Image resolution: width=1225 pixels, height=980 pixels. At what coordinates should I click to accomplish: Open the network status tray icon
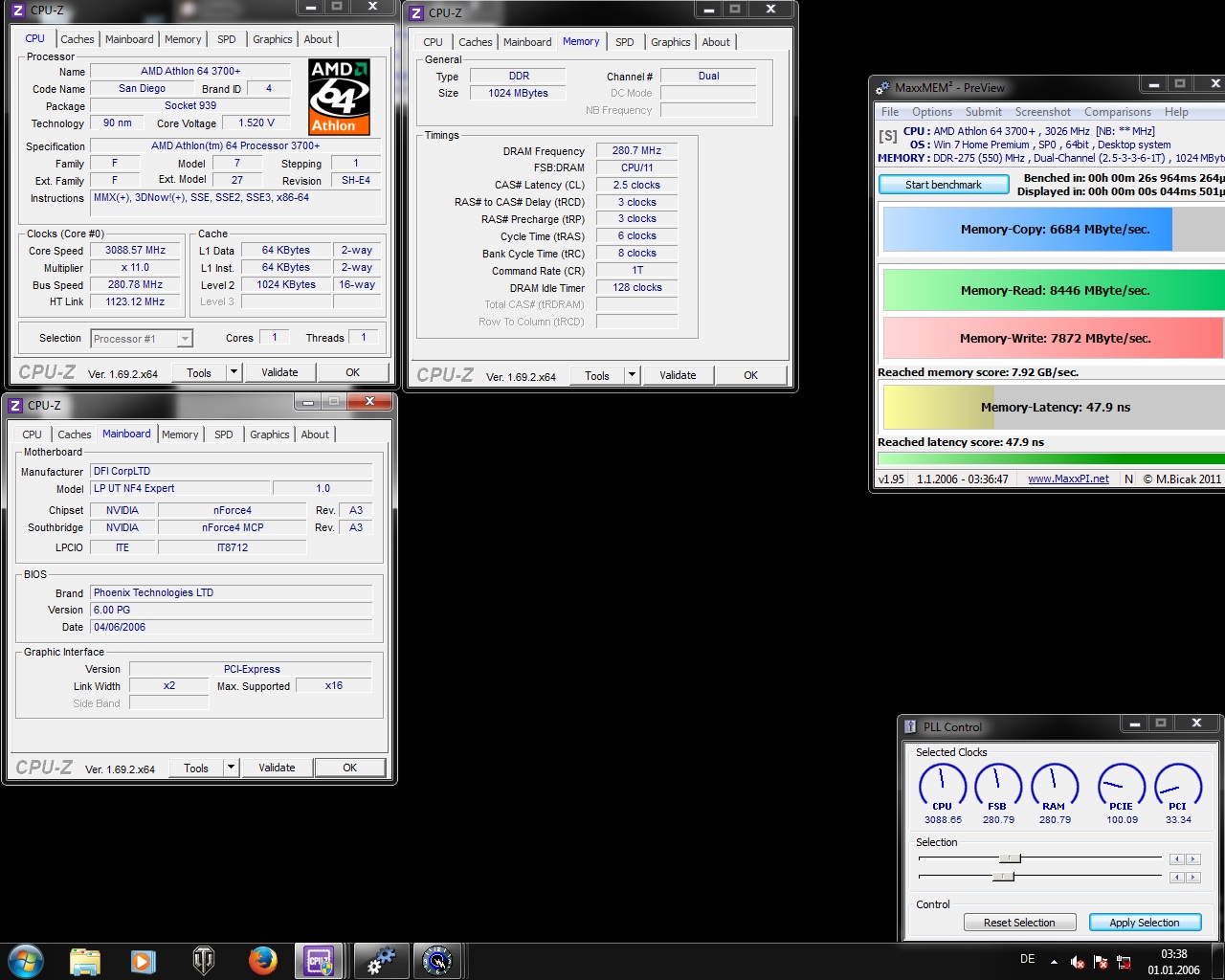click(x=1124, y=962)
